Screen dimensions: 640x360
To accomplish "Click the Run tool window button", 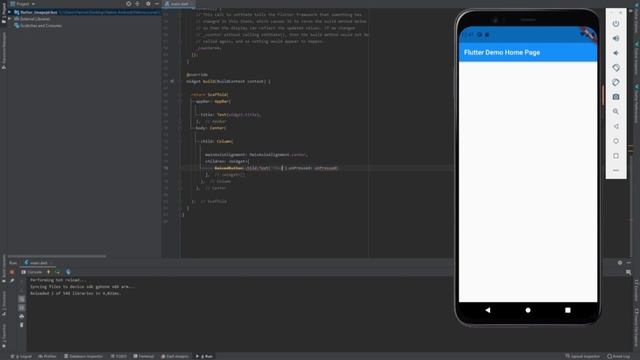I will pos(204,356).
